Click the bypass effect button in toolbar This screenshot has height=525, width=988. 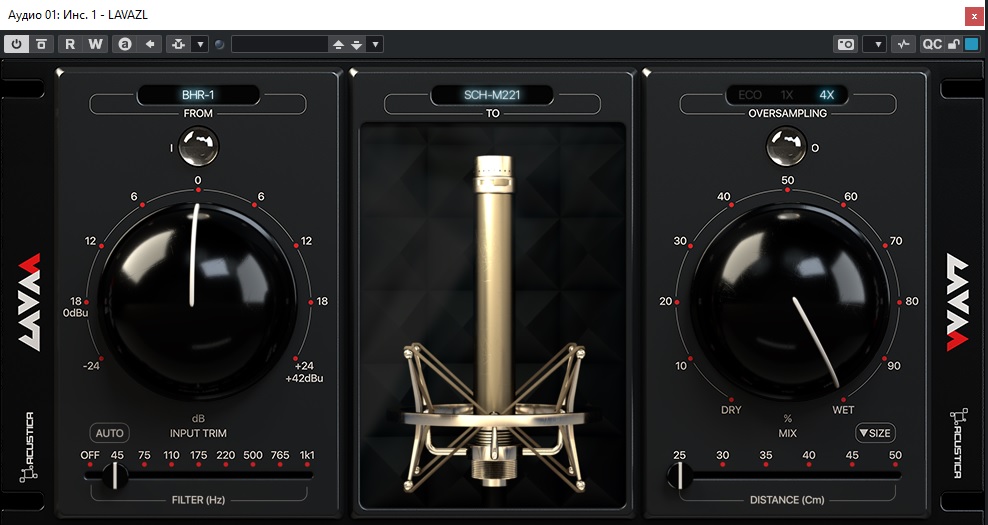pyautogui.click(x=42, y=44)
